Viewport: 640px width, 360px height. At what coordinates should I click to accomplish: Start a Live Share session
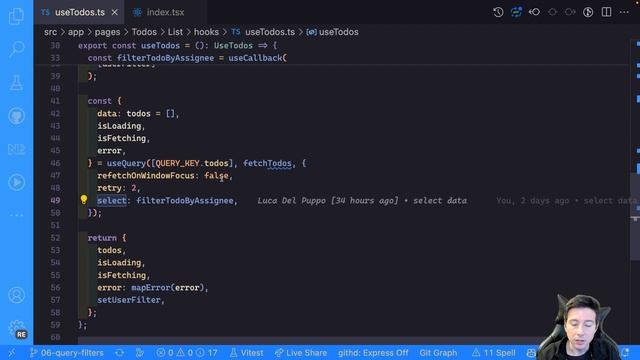pos(300,353)
